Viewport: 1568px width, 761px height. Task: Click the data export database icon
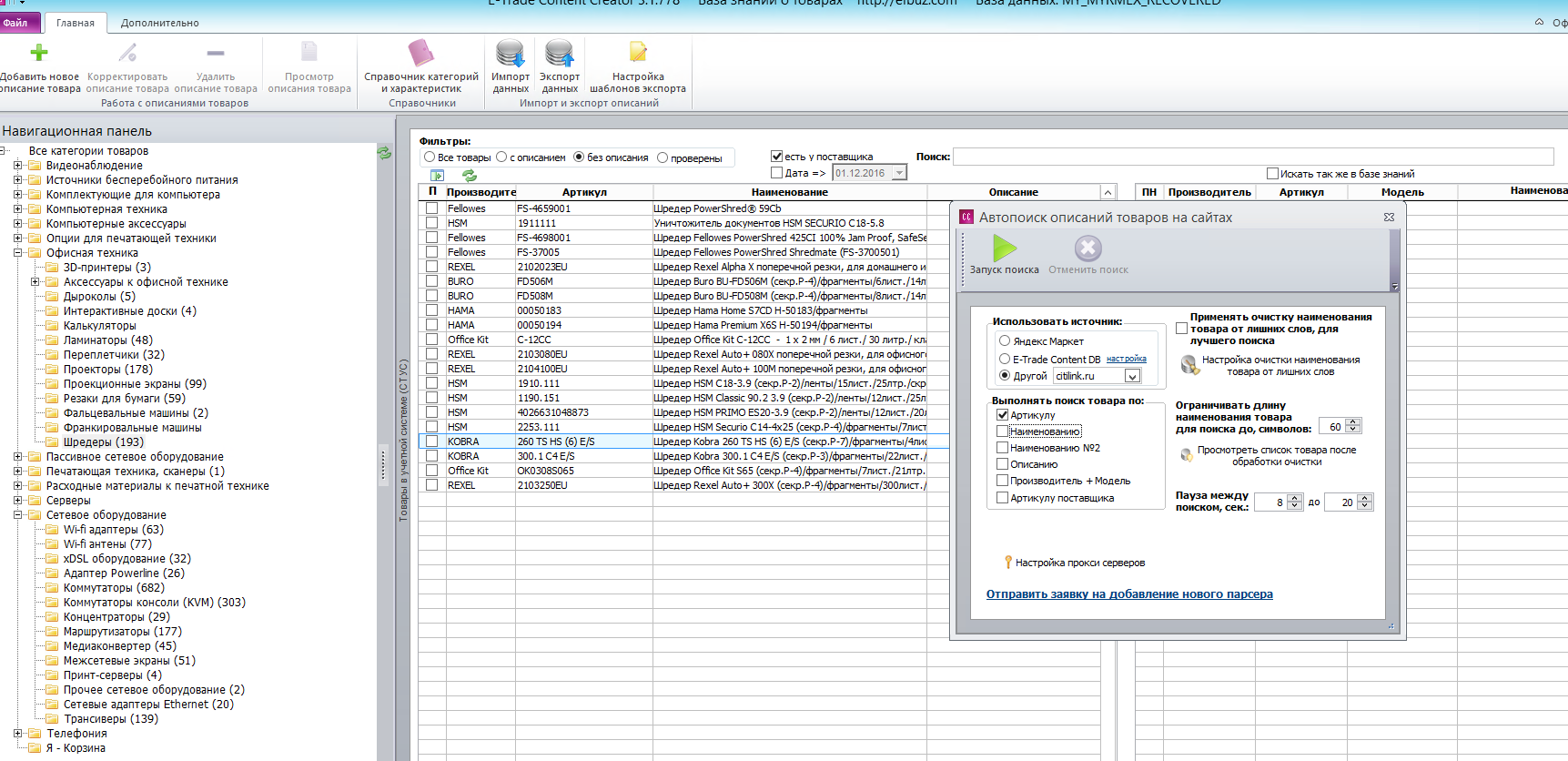click(560, 53)
